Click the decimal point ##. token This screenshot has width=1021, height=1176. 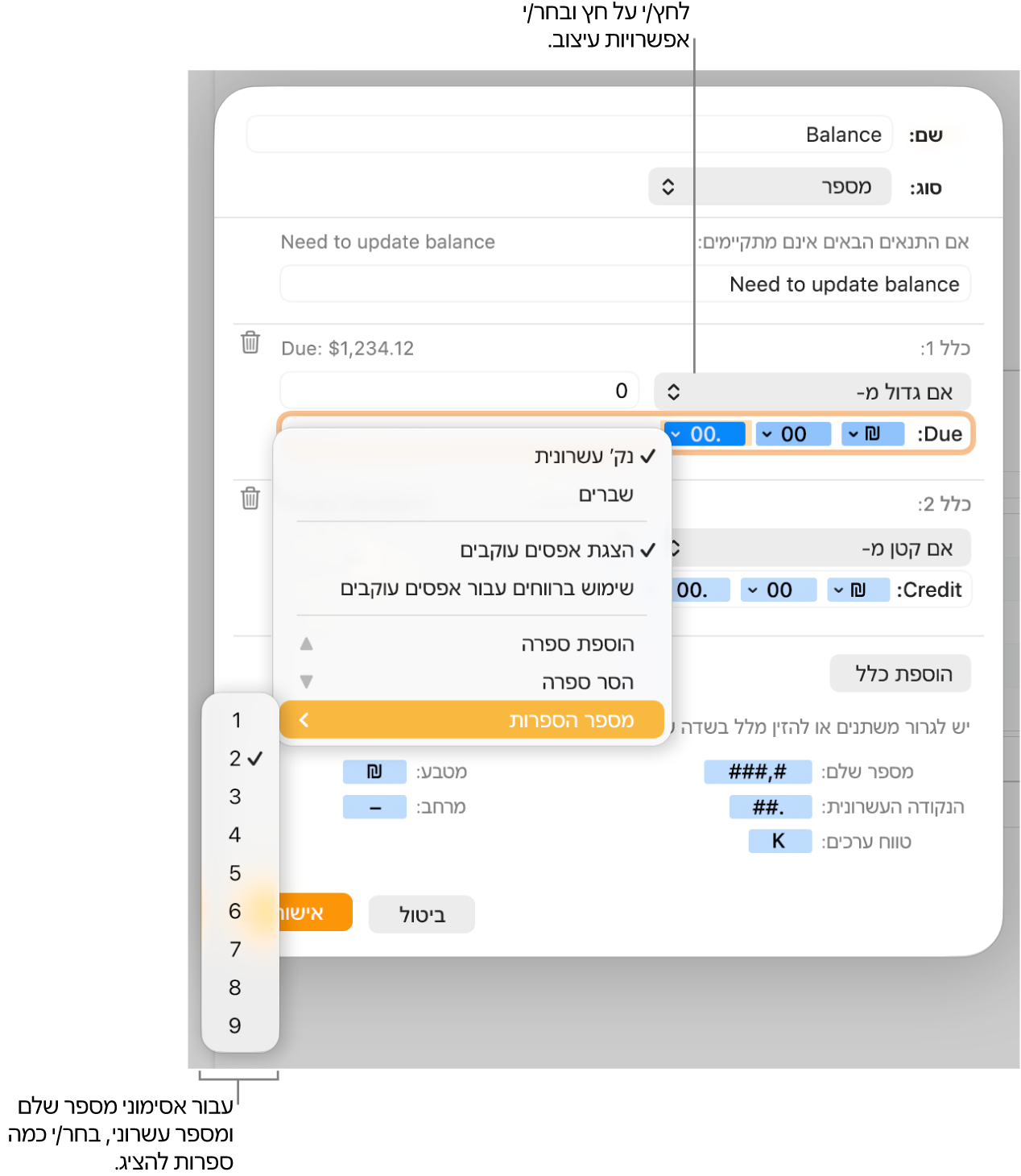point(771,807)
